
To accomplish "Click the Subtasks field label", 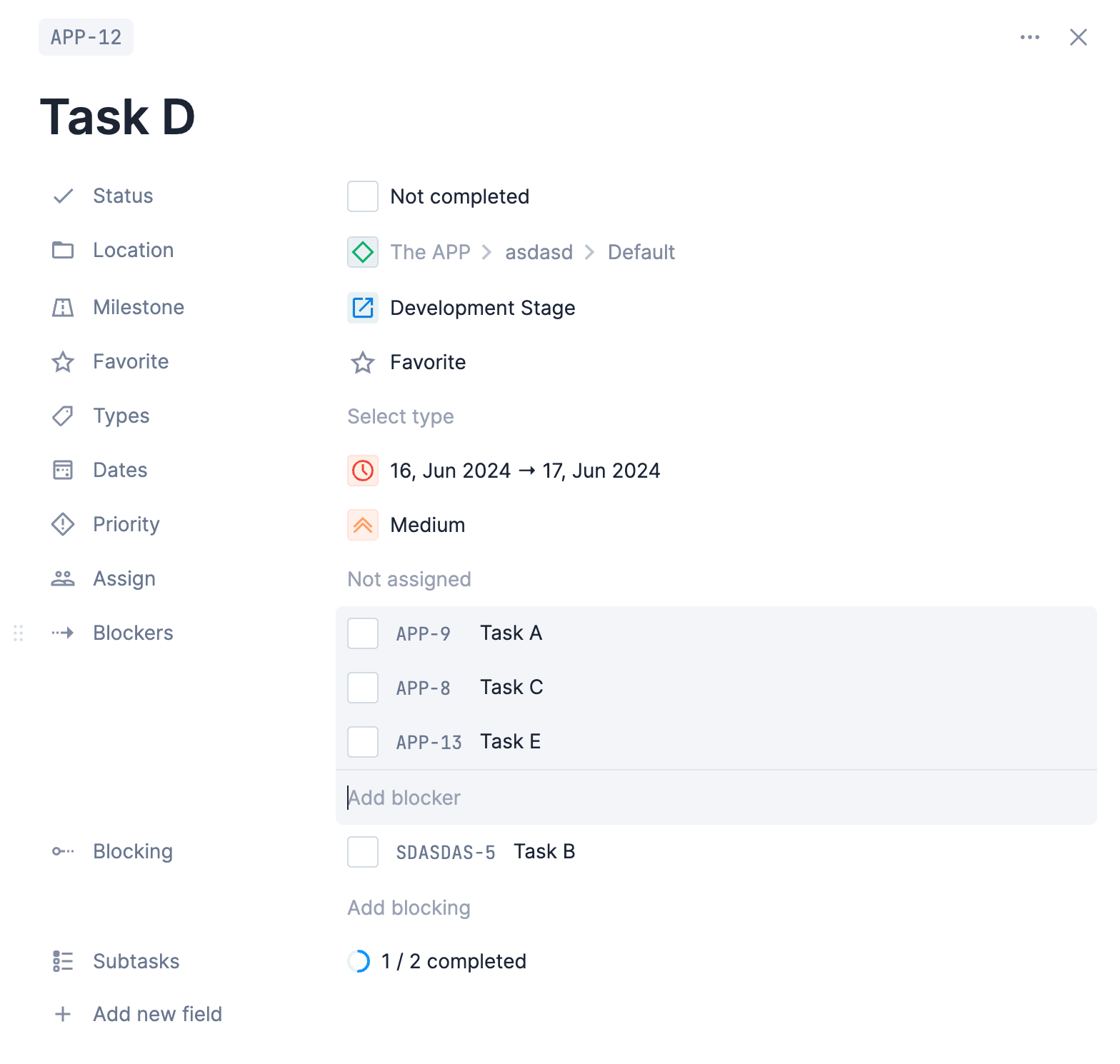I will [x=136, y=962].
